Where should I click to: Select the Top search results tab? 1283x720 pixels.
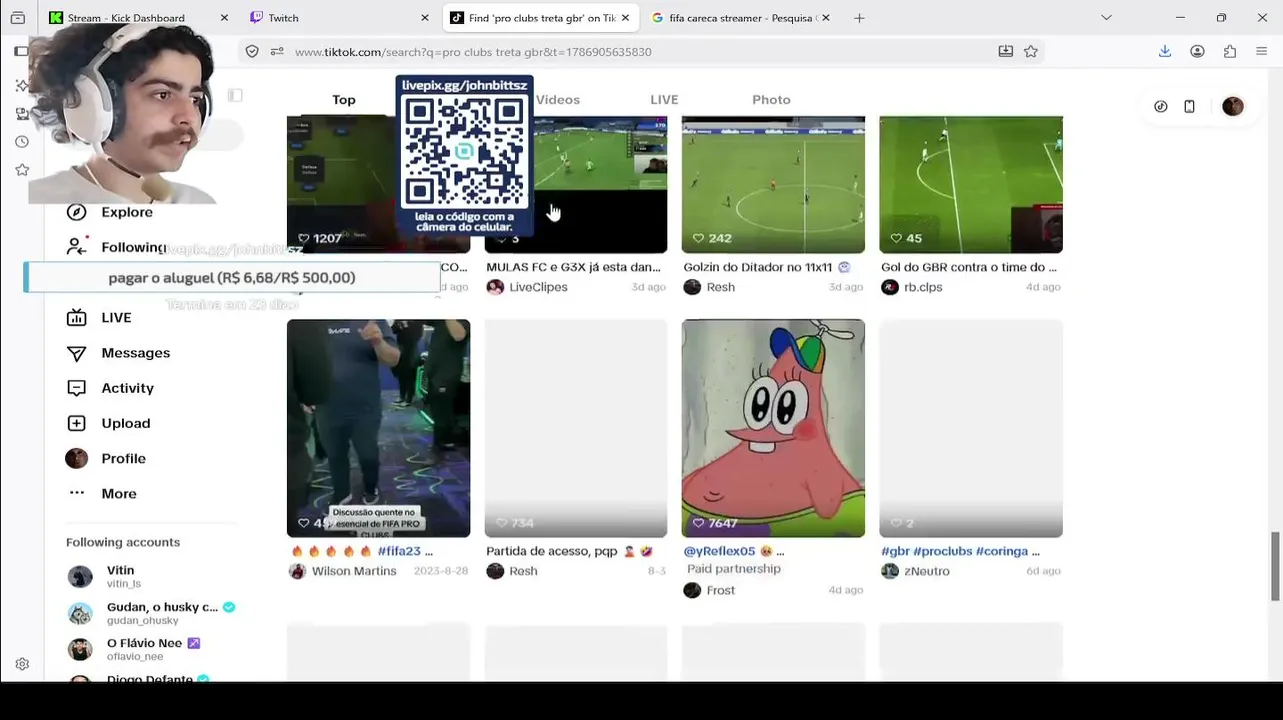pos(344,100)
